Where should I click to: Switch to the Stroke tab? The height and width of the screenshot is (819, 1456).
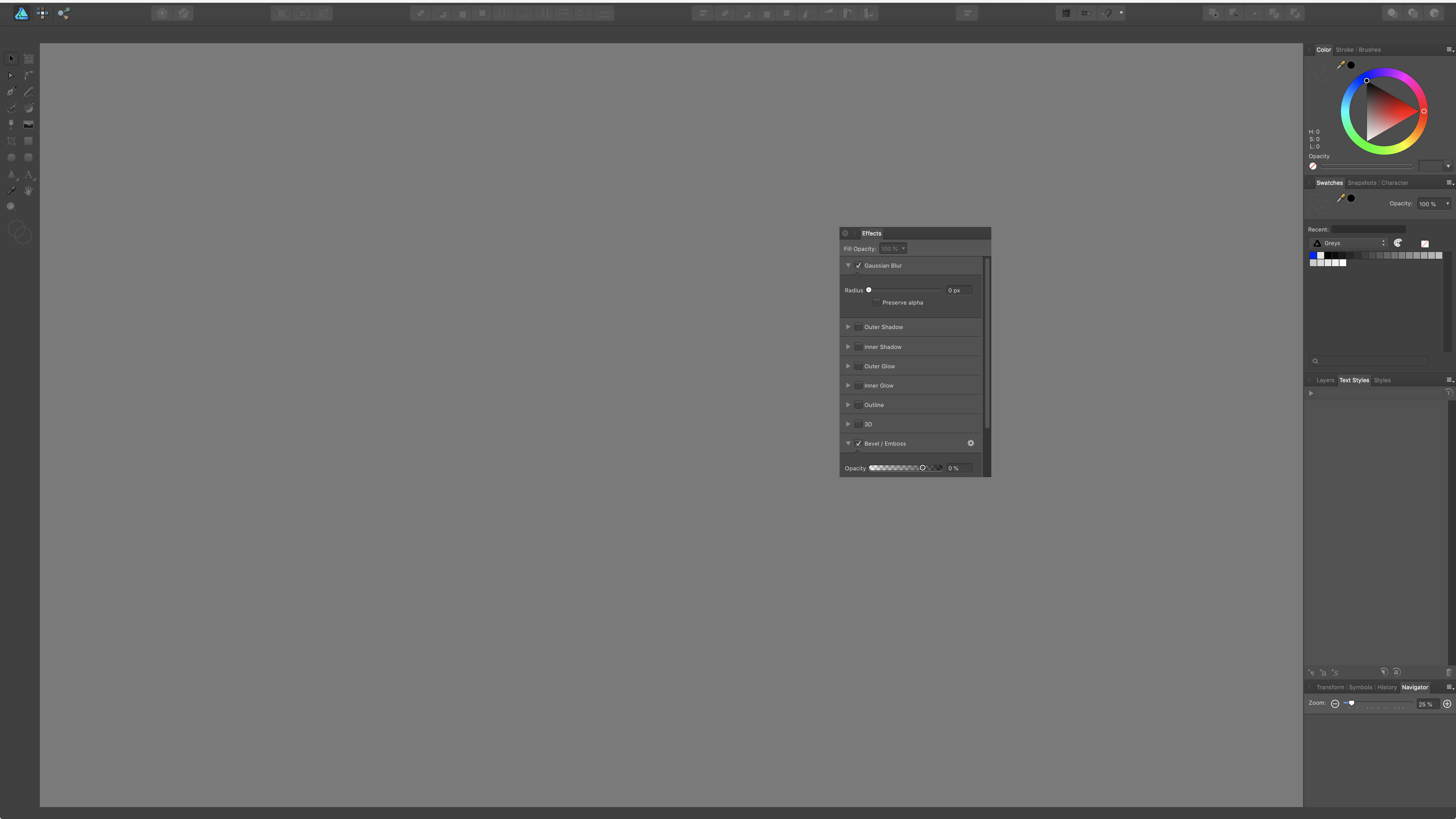tap(1345, 50)
